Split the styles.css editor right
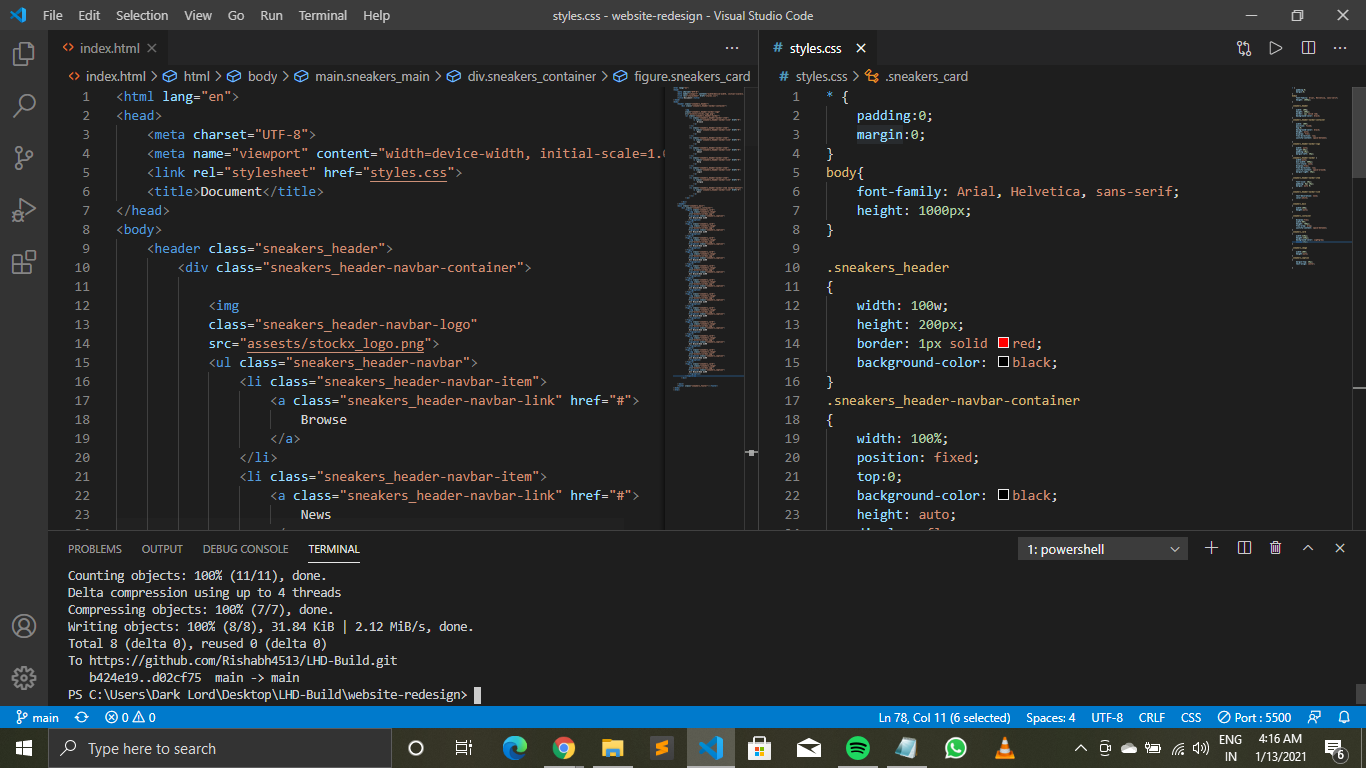Image resolution: width=1366 pixels, height=768 pixels. (1308, 48)
